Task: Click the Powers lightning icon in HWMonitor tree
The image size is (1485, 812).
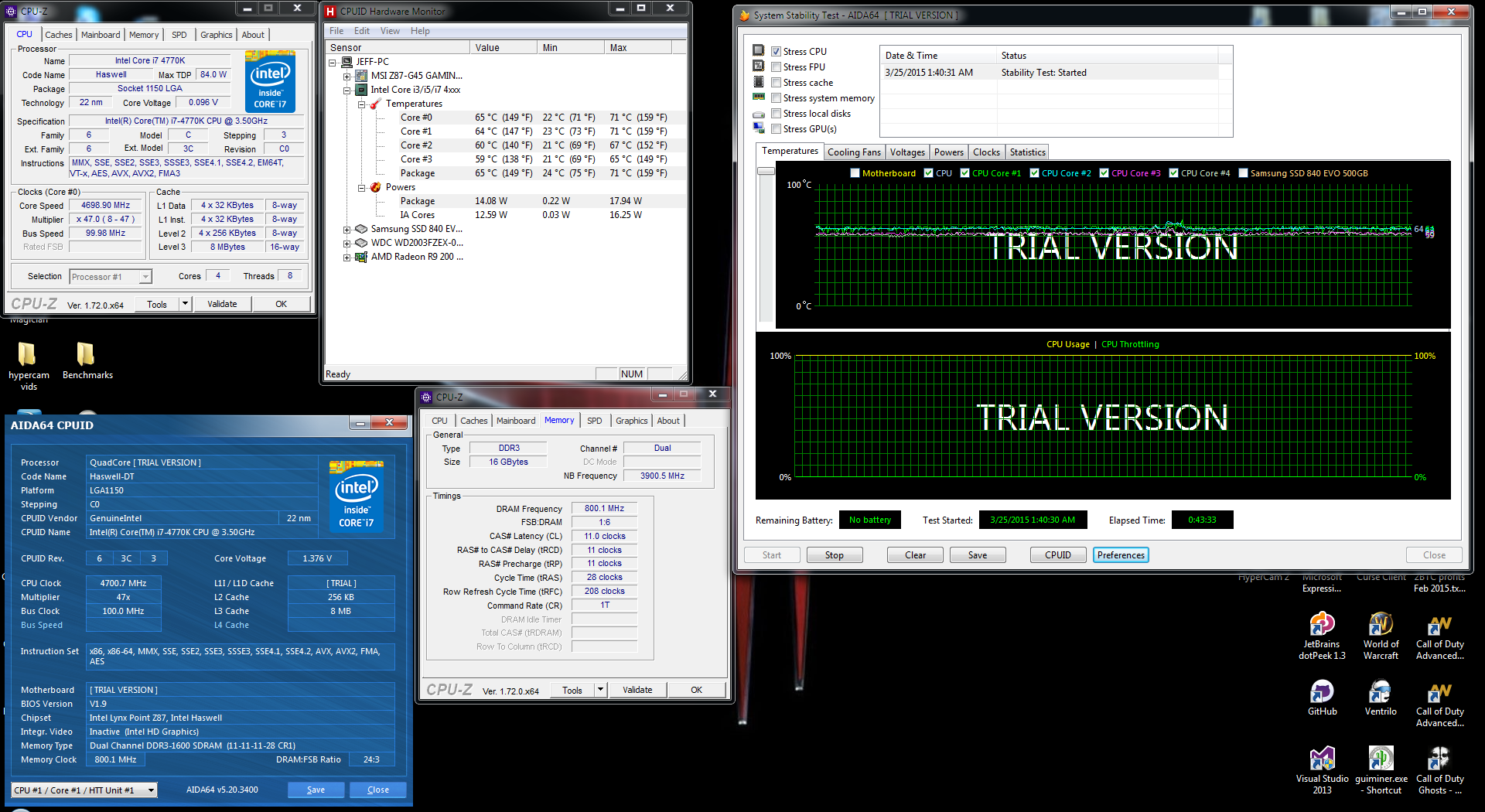Action: (376, 187)
